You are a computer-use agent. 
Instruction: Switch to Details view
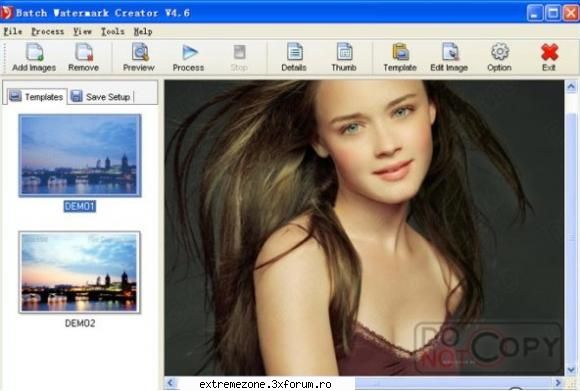pyautogui.click(x=294, y=57)
